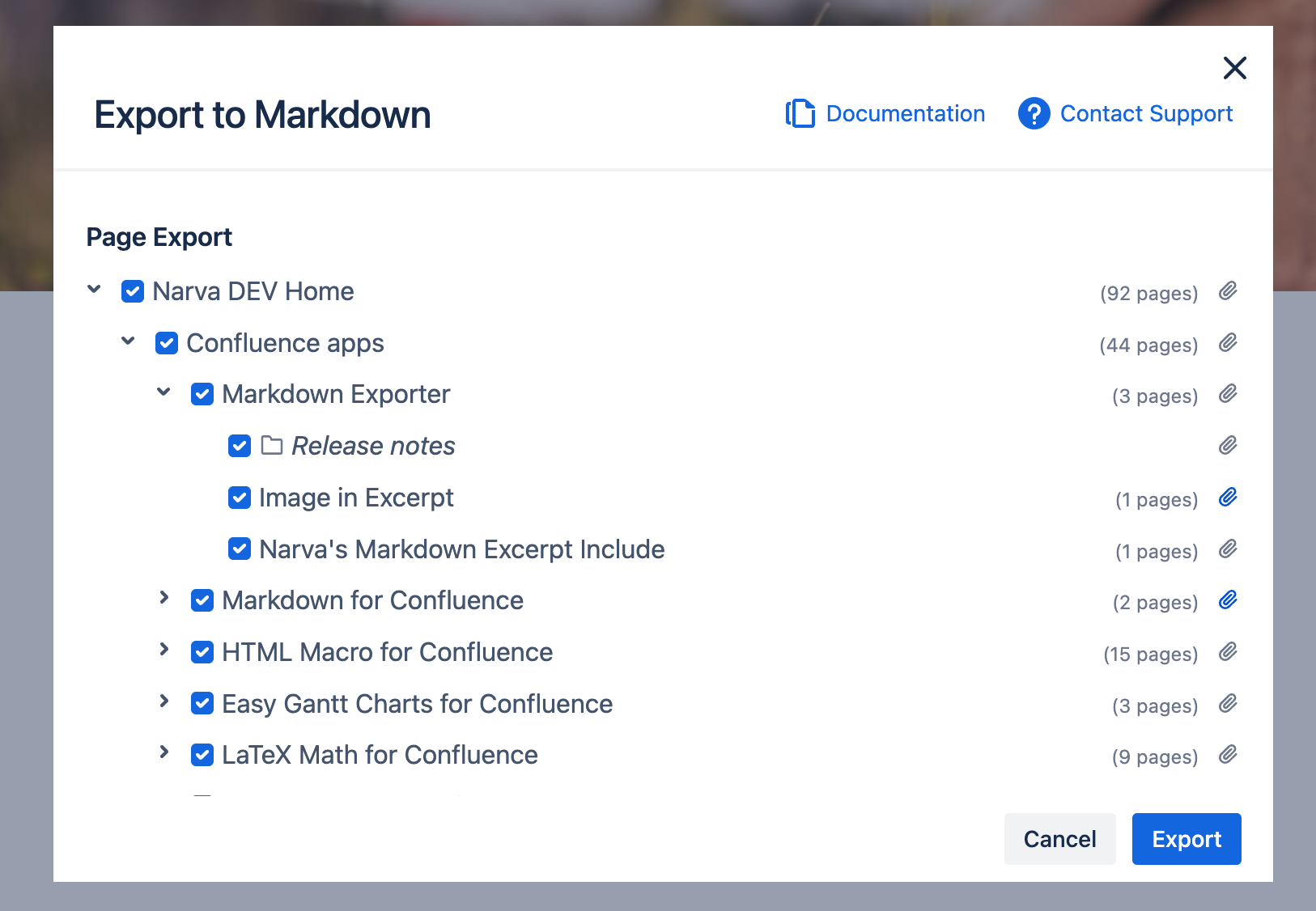Uncheck the Release notes checkbox

pyautogui.click(x=240, y=446)
